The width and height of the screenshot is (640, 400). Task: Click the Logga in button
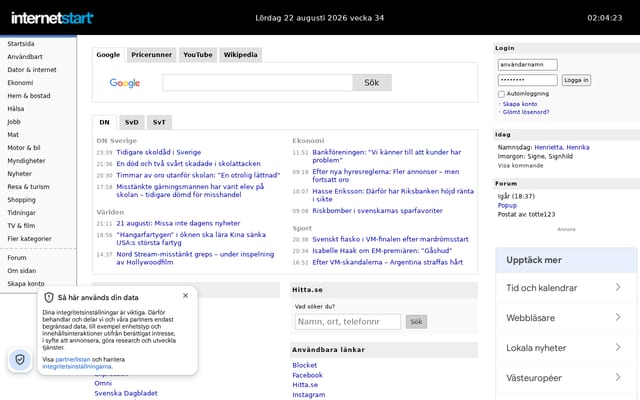pos(576,80)
